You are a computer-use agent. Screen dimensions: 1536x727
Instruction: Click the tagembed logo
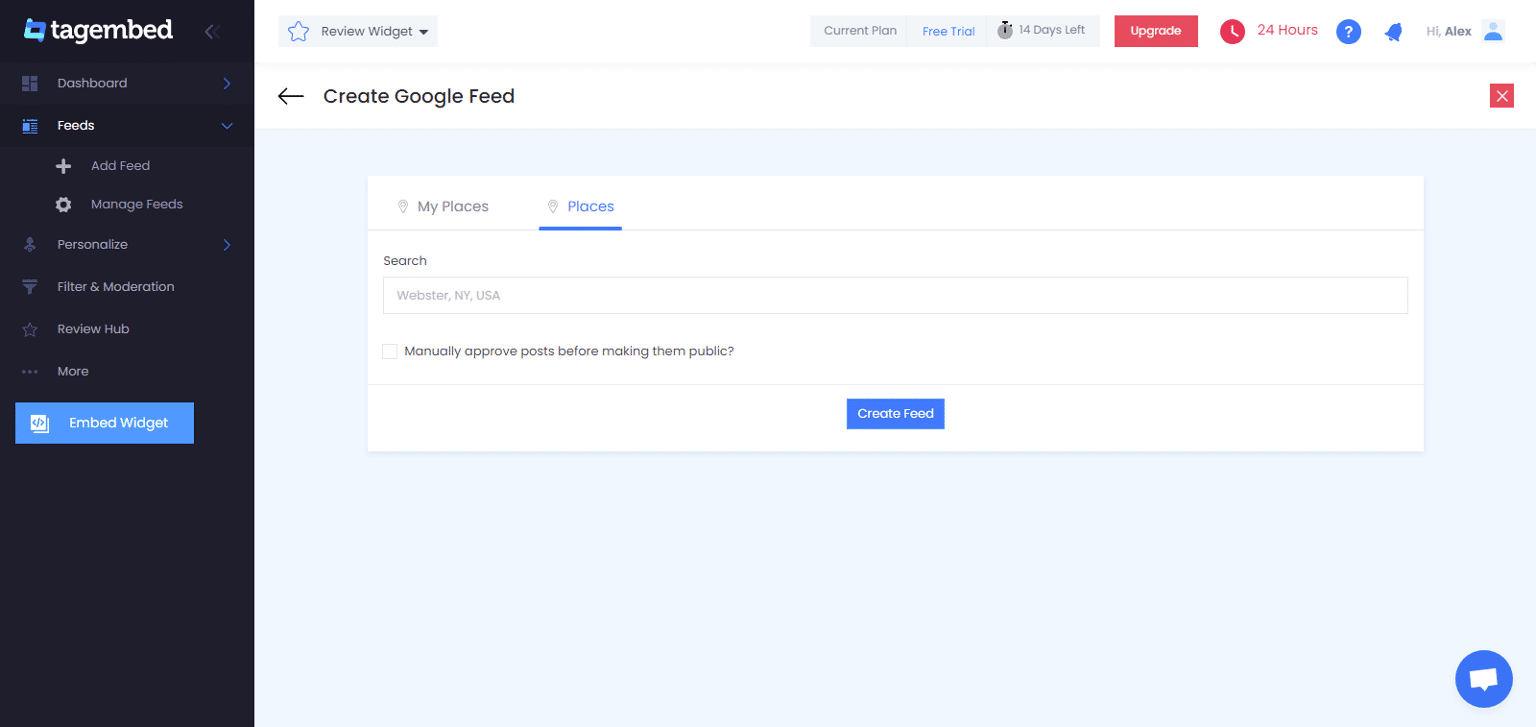point(97,30)
